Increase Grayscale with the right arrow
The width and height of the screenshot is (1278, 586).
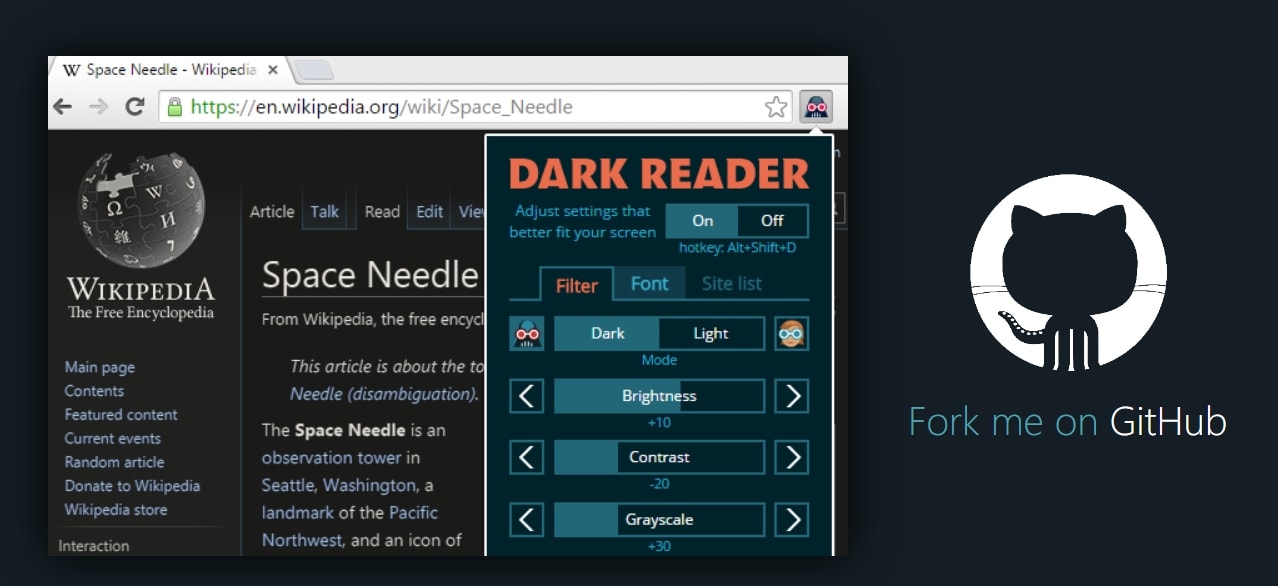pyautogui.click(x=792, y=520)
